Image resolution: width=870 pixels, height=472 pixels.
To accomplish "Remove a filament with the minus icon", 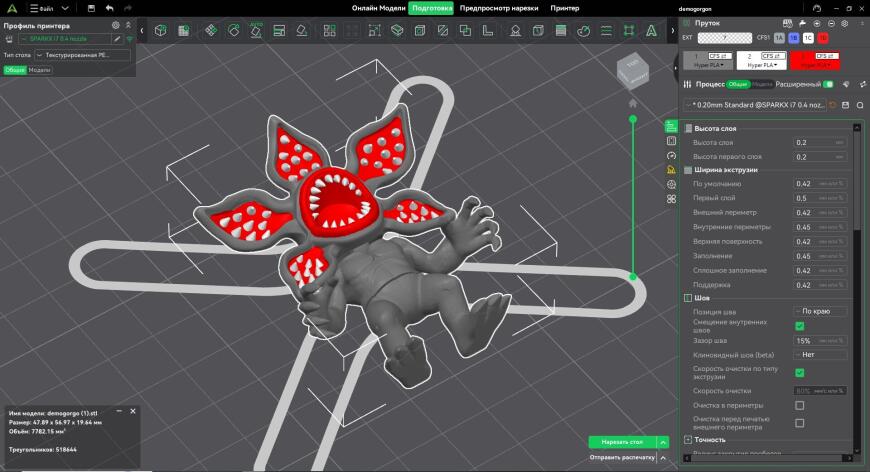I will pos(831,23).
